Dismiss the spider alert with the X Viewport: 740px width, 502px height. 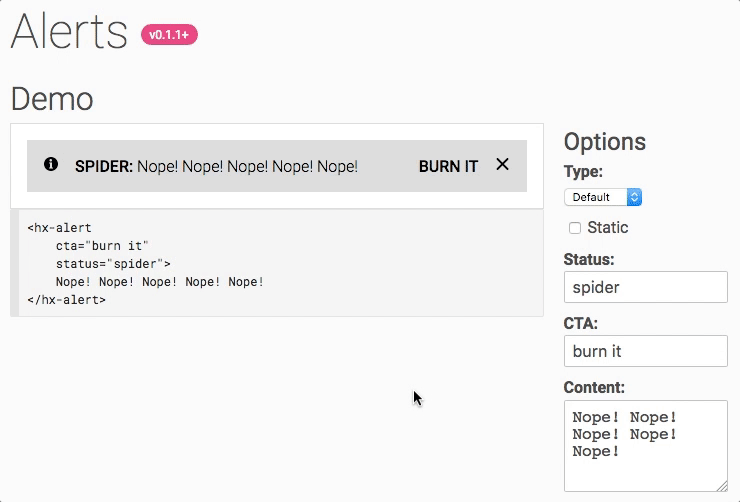[x=503, y=165]
